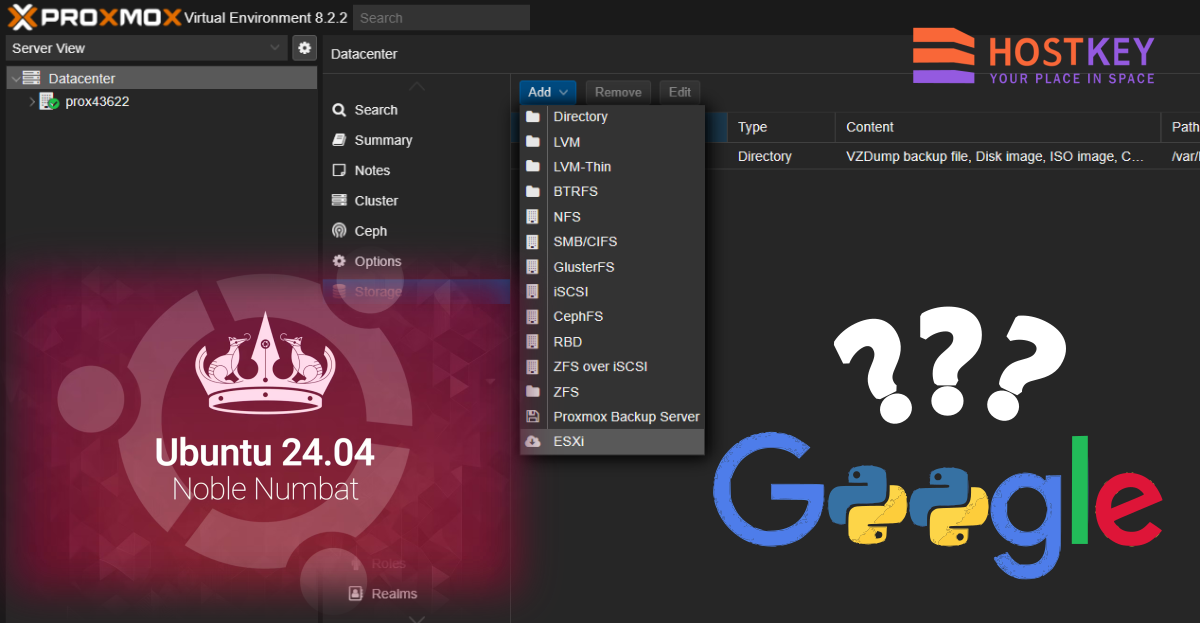Click the gear icon beside Options

pos(339,261)
